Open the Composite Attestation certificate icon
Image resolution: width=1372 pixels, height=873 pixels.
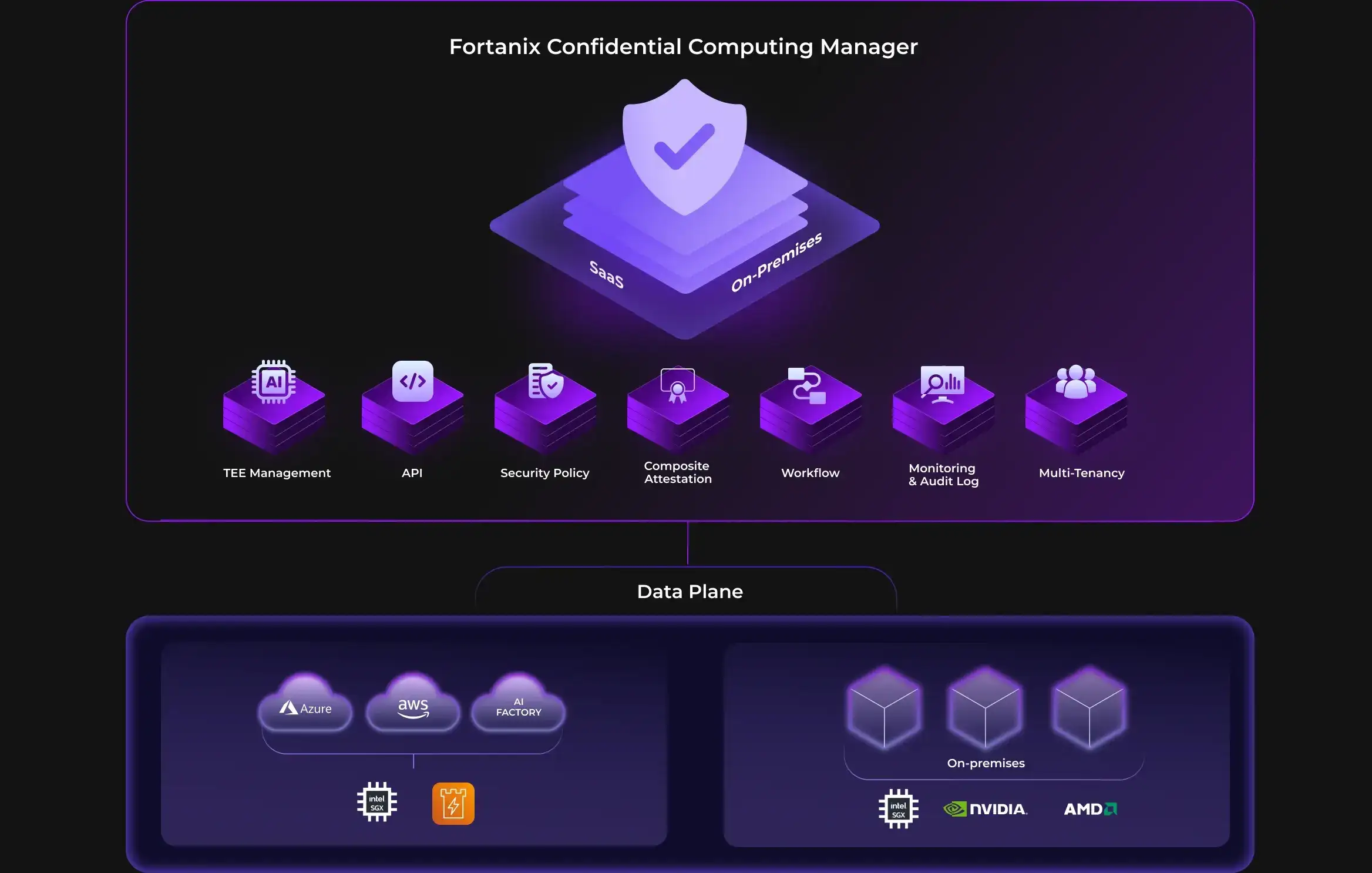tap(678, 385)
